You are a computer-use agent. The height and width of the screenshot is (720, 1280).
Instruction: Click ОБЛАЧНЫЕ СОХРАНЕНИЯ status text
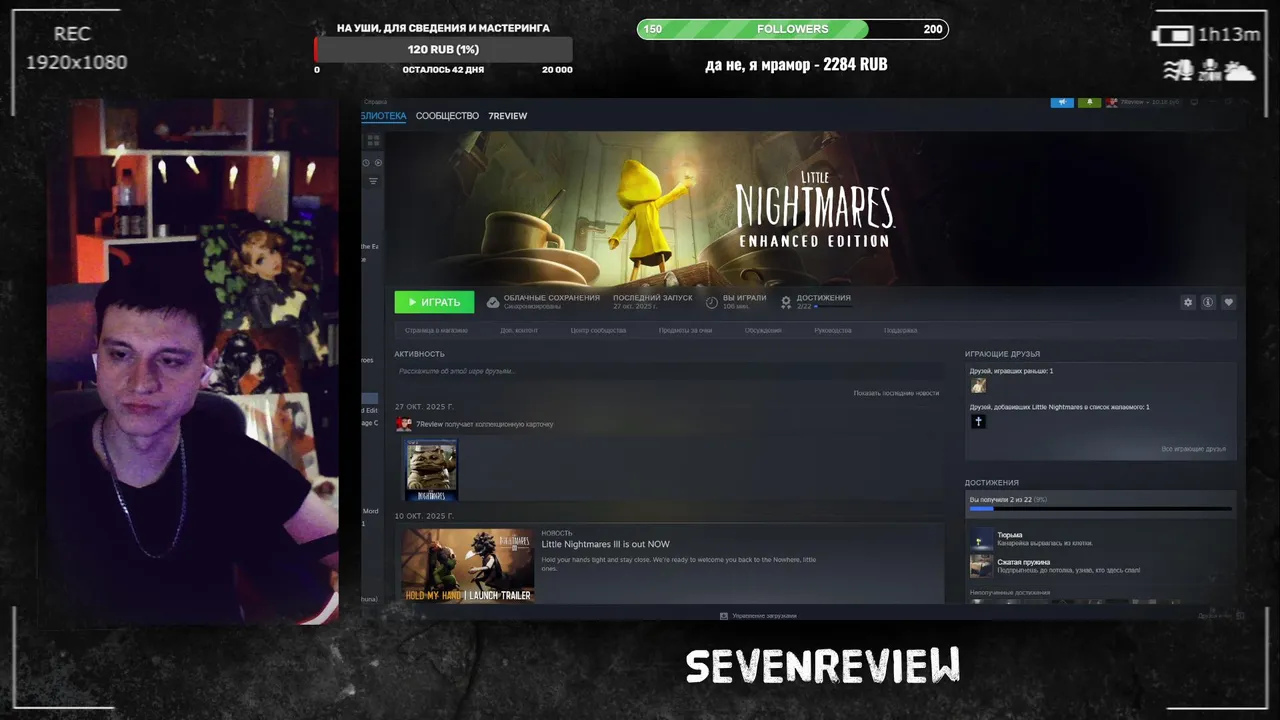pyautogui.click(x=551, y=298)
